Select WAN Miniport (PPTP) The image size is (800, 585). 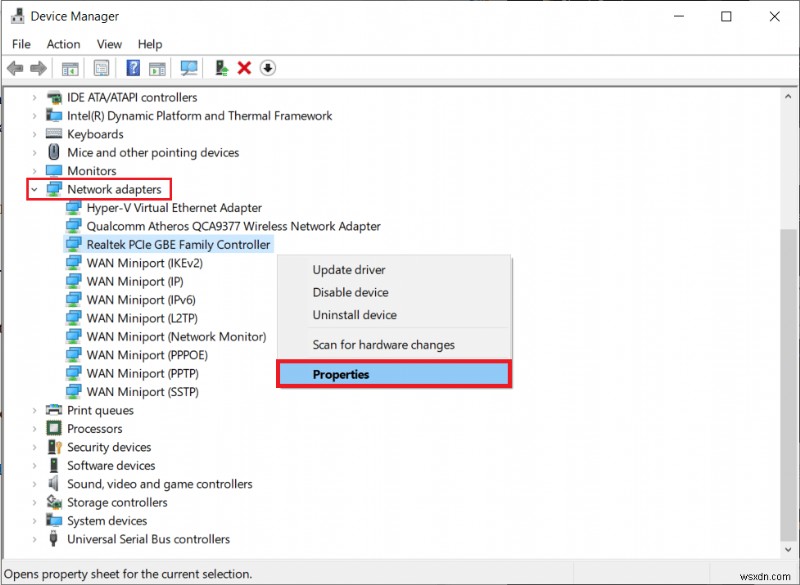click(x=142, y=373)
